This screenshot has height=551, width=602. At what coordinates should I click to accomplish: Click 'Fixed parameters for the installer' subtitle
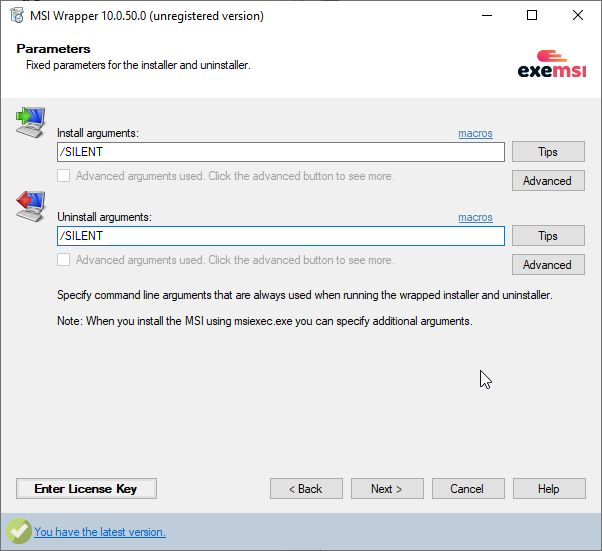138,65
